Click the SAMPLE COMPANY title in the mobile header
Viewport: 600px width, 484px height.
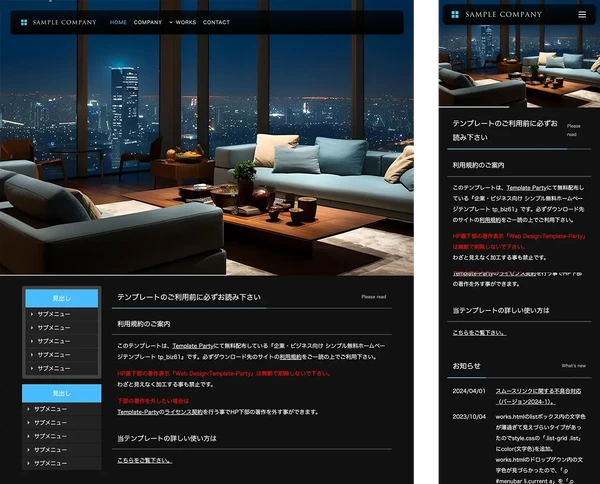504,15
